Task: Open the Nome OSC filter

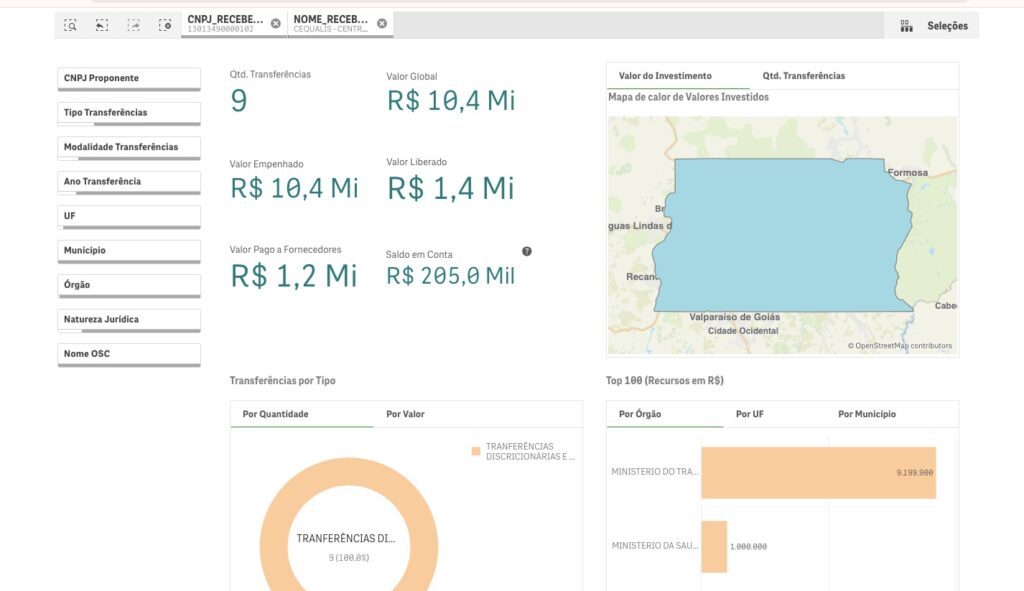Action: click(129, 354)
